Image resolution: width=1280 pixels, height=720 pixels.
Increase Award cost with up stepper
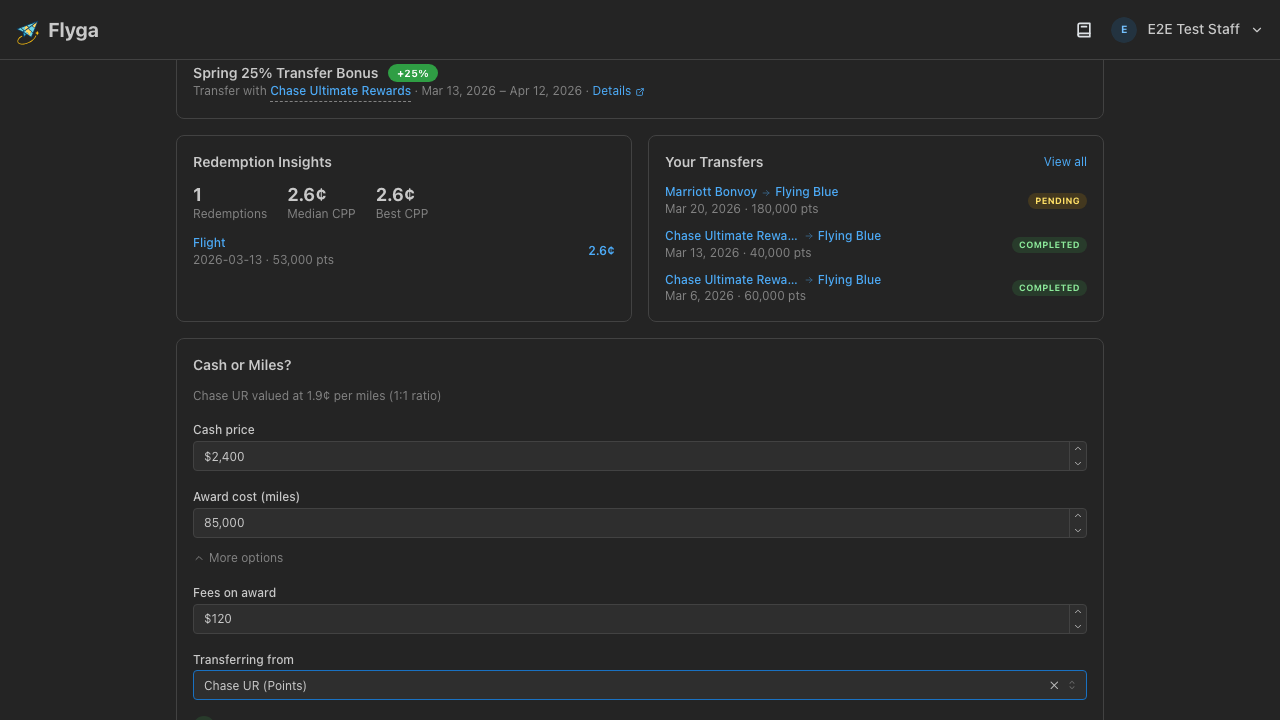tap(1077, 516)
